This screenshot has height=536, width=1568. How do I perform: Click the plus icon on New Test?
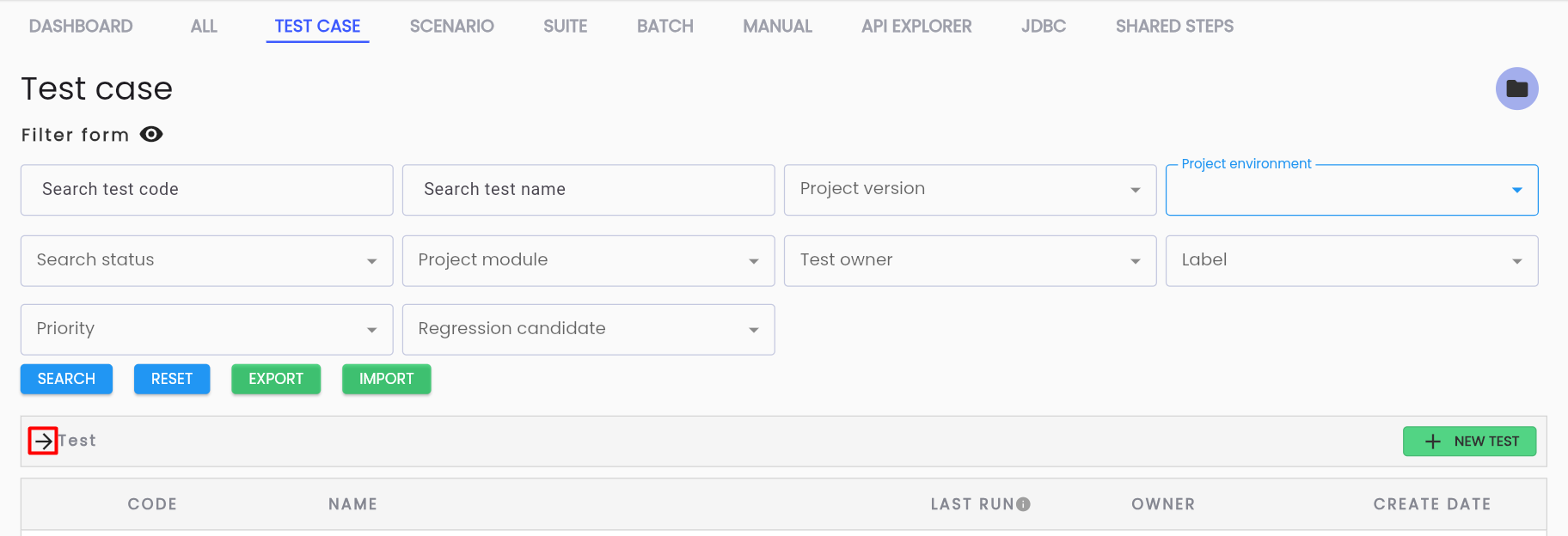coord(1432,442)
